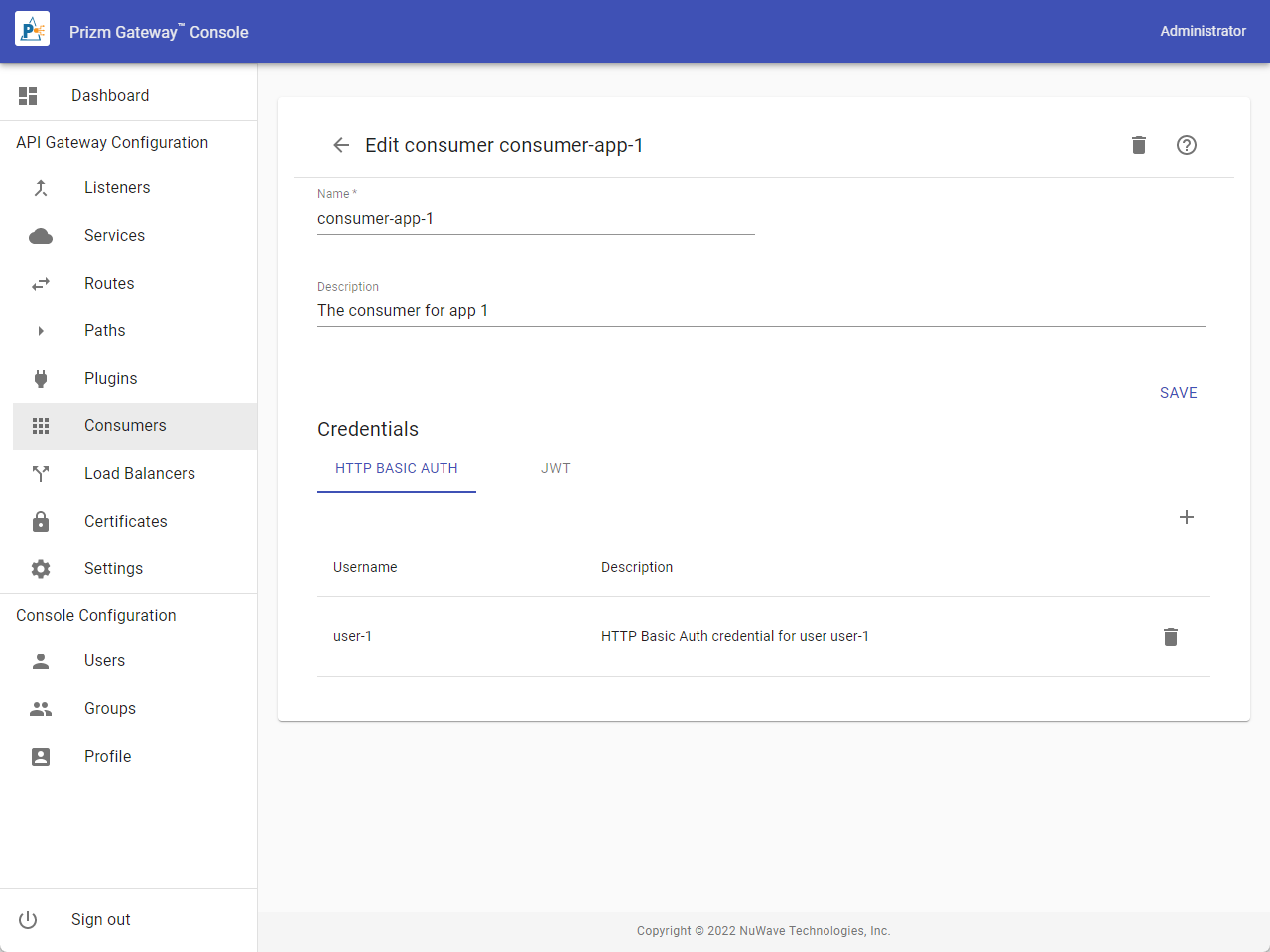Open the Administrator account menu
This screenshot has width=1270, height=952.
click(x=1203, y=31)
